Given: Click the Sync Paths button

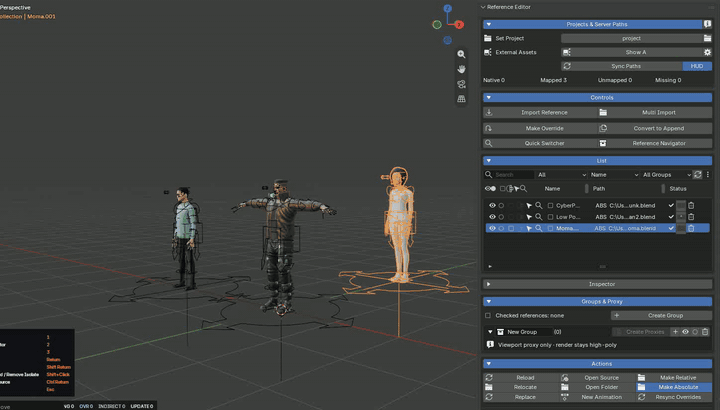Looking at the screenshot, I should tap(622, 66).
